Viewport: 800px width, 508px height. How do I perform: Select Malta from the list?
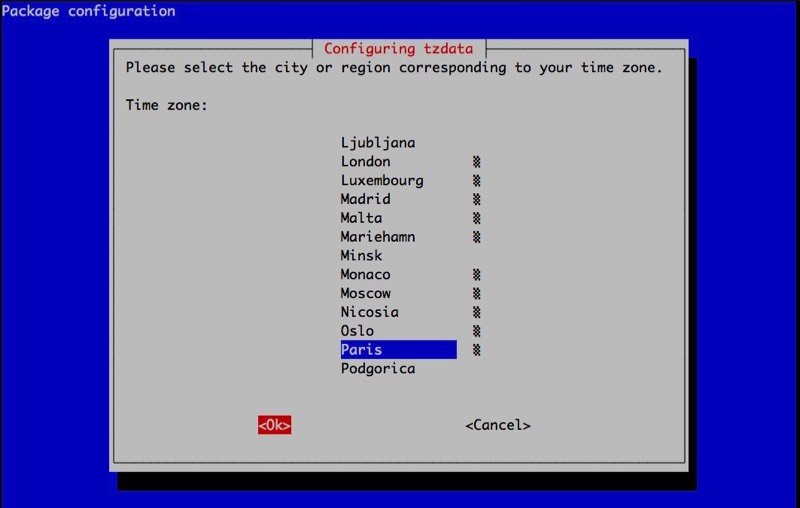pyautogui.click(x=361, y=218)
